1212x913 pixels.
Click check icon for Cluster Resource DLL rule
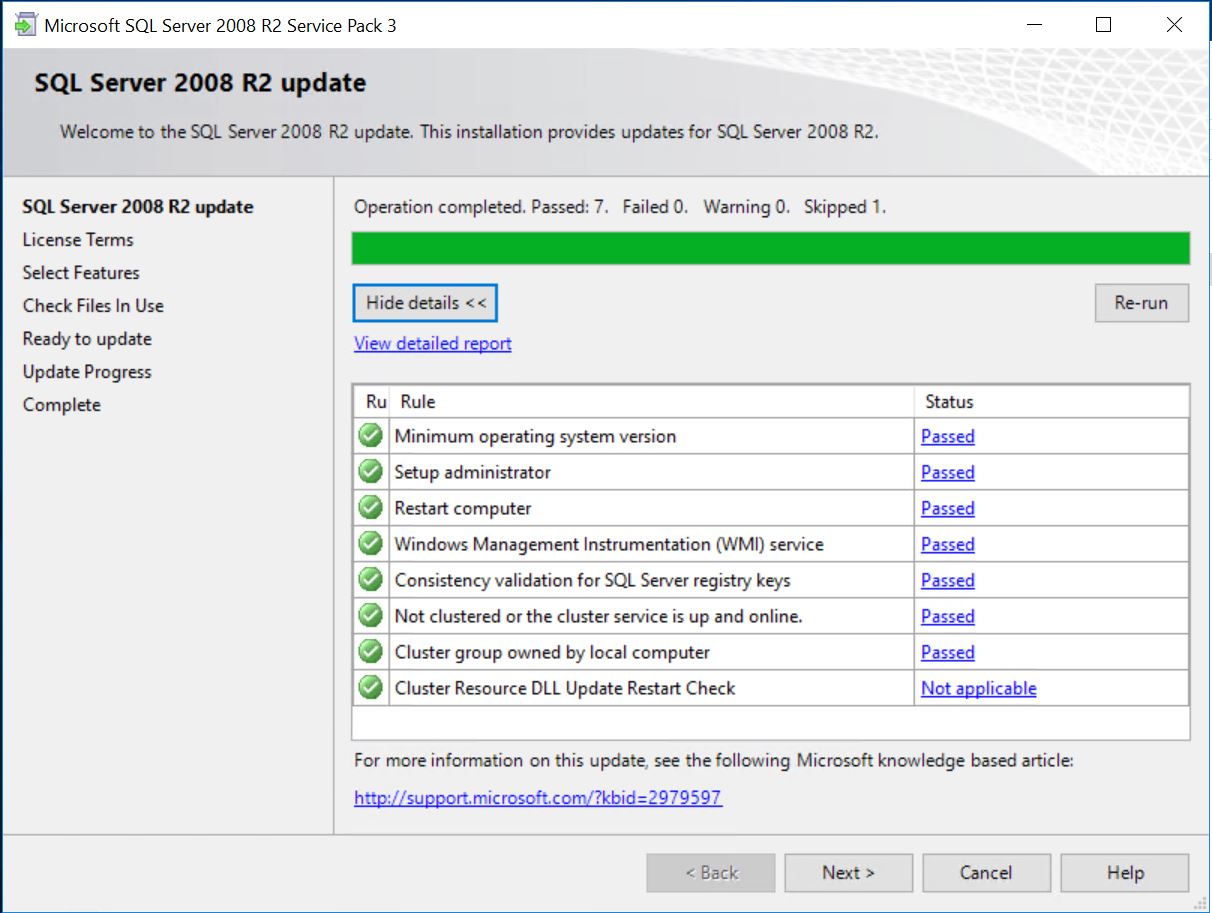[x=371, y=688]
